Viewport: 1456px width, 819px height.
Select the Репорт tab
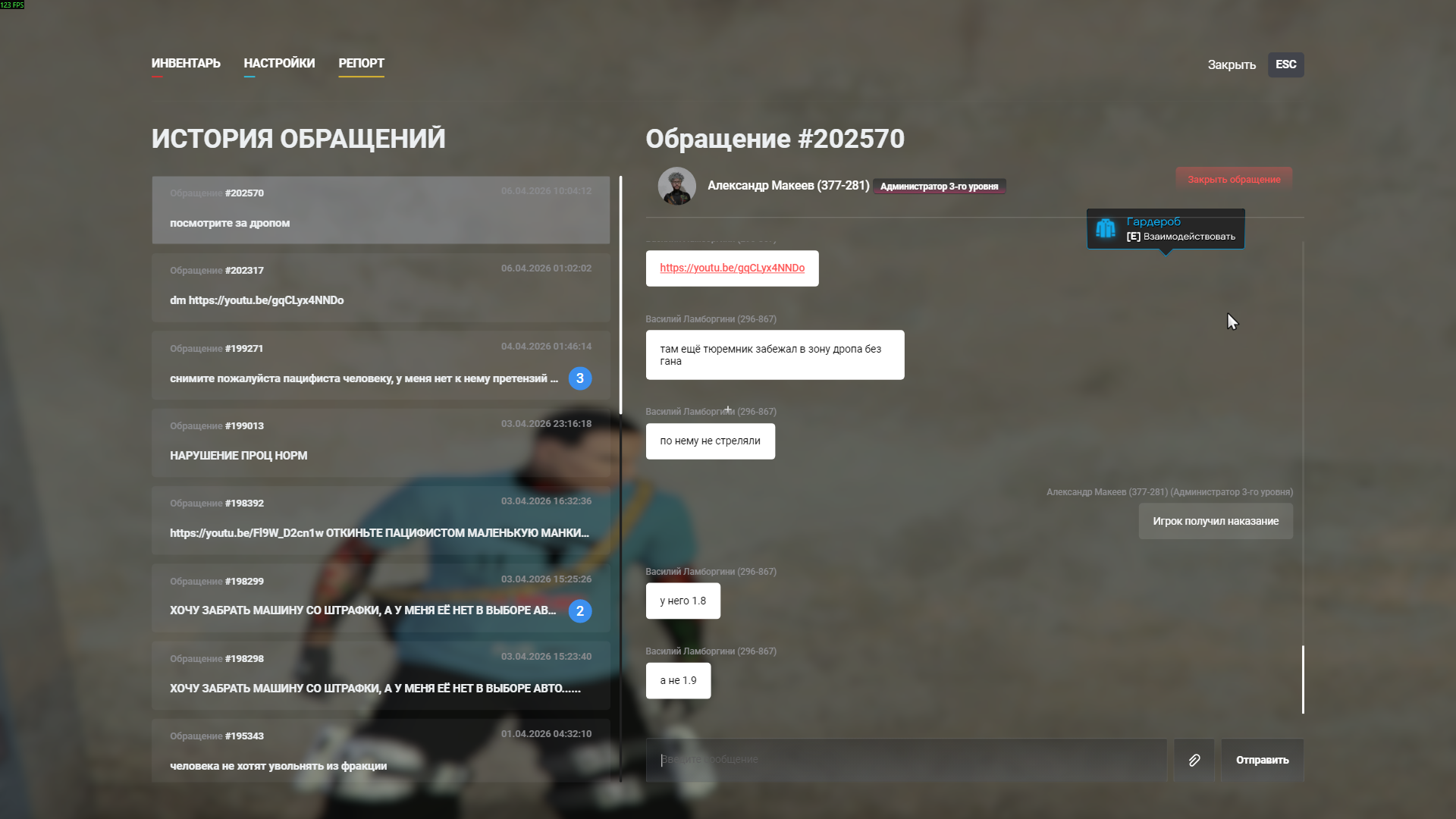pyautogui.click(x=361, y=64)
